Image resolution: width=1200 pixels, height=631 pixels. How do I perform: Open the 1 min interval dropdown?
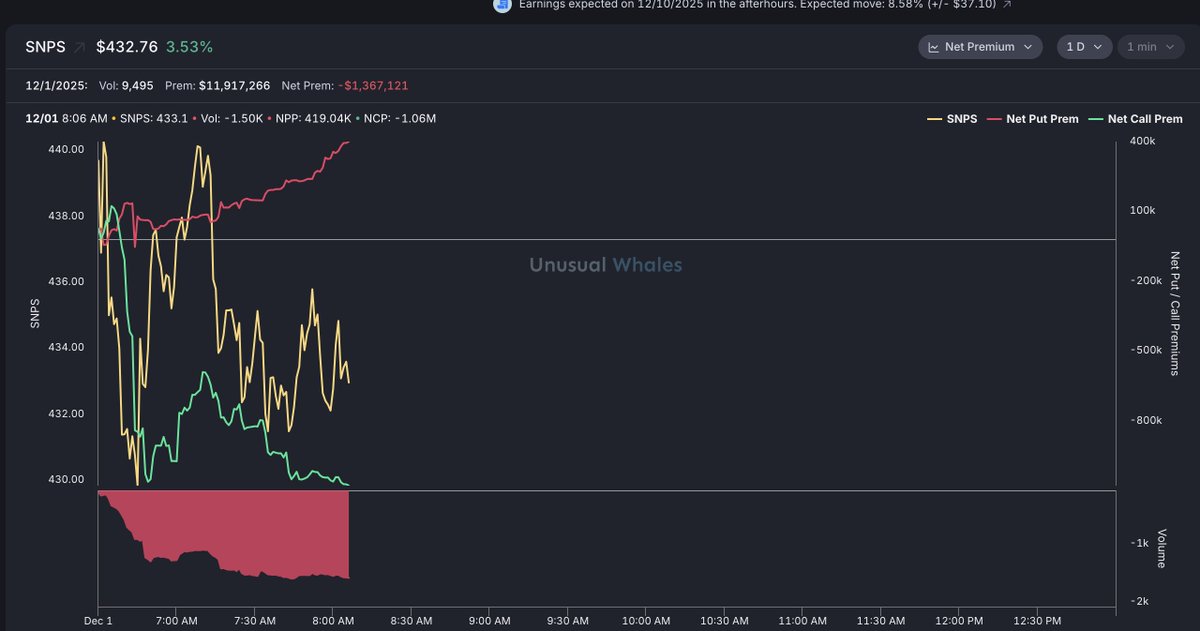[1149, 47]
